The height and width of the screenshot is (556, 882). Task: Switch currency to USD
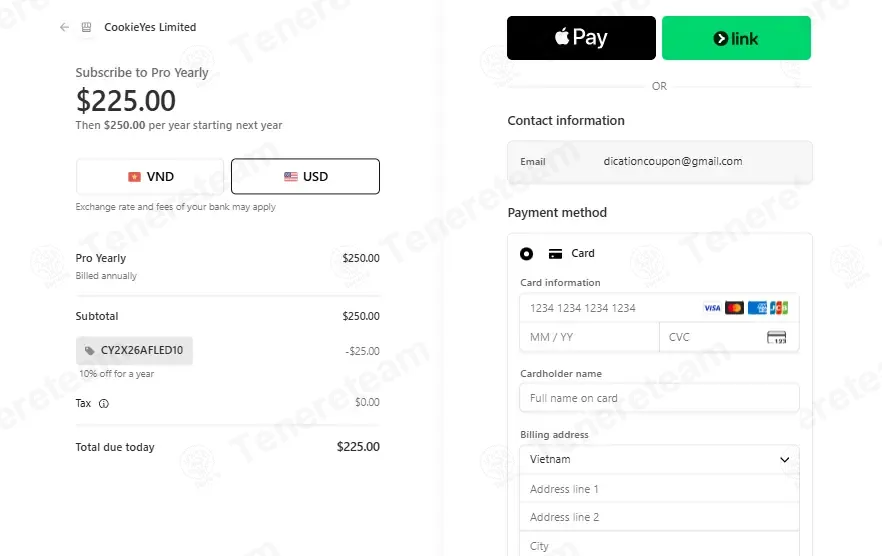[305, 177]
